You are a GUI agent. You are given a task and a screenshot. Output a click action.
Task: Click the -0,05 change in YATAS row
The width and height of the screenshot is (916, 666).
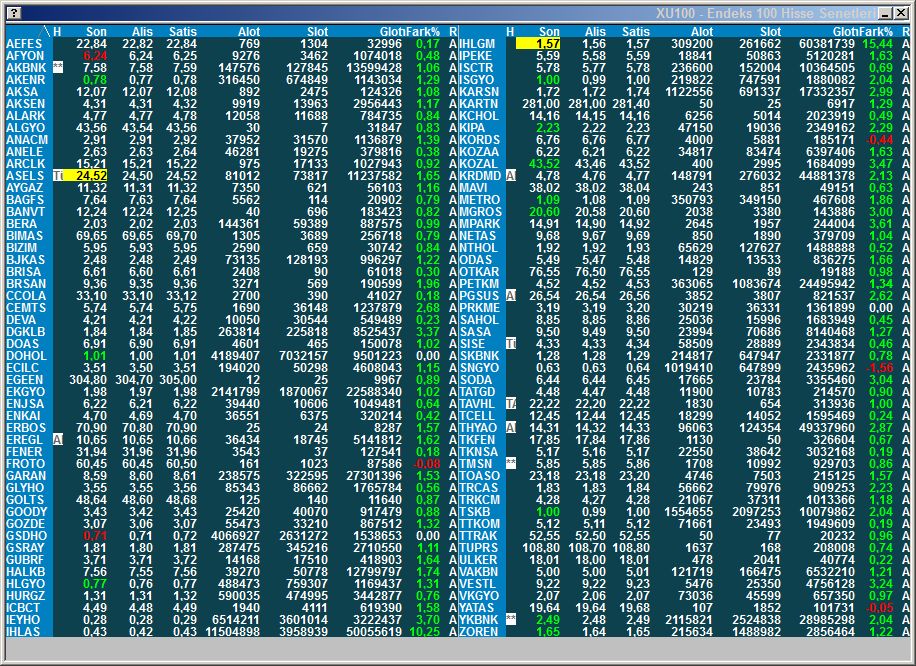pos(879,608)
